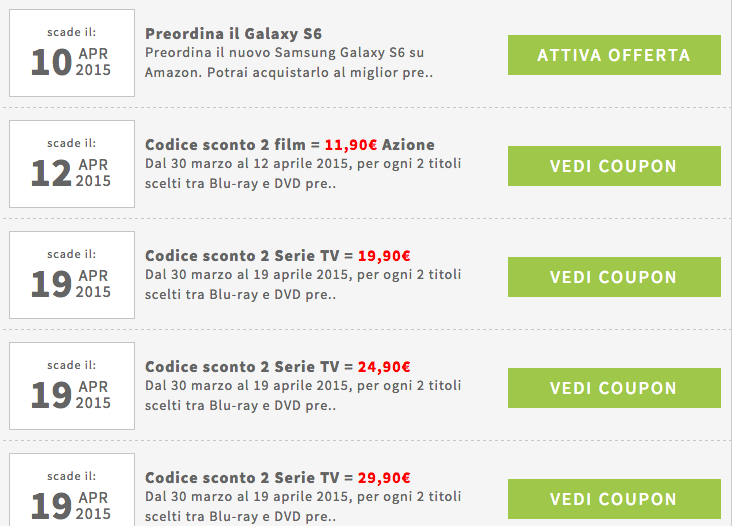Click the 19 APR 2015 box beside 19,90€ offer

pyautogui.click(x=72, y=275)
